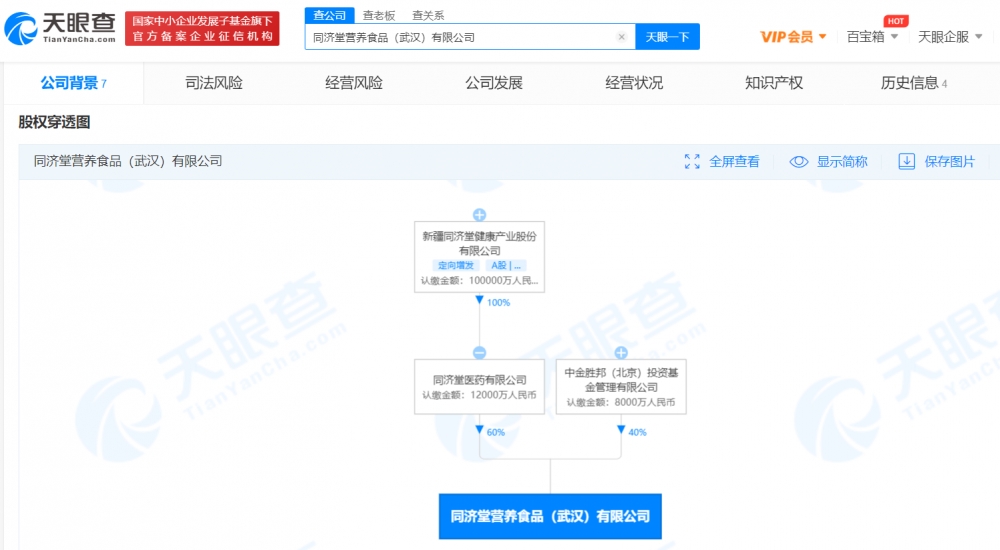Click the 100% share percentage label
This screenshot has height=550, width=1000.
coord(498,302)
